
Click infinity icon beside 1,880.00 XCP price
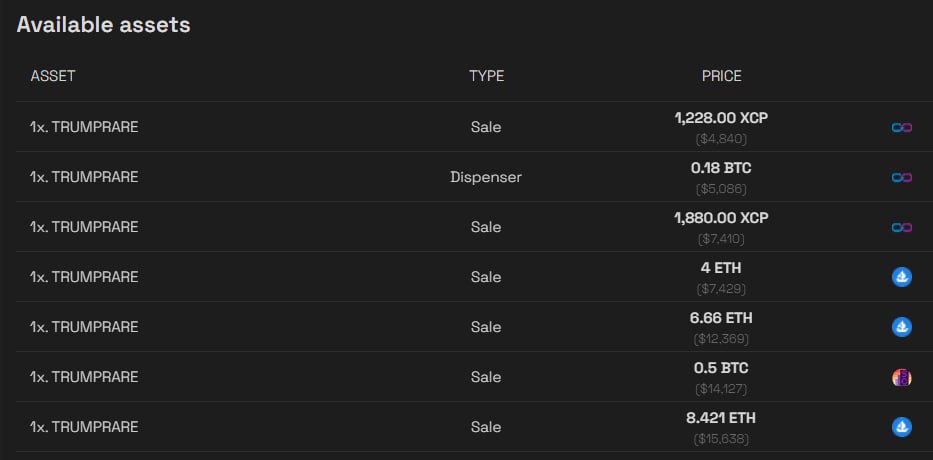[x=901, y=227]
